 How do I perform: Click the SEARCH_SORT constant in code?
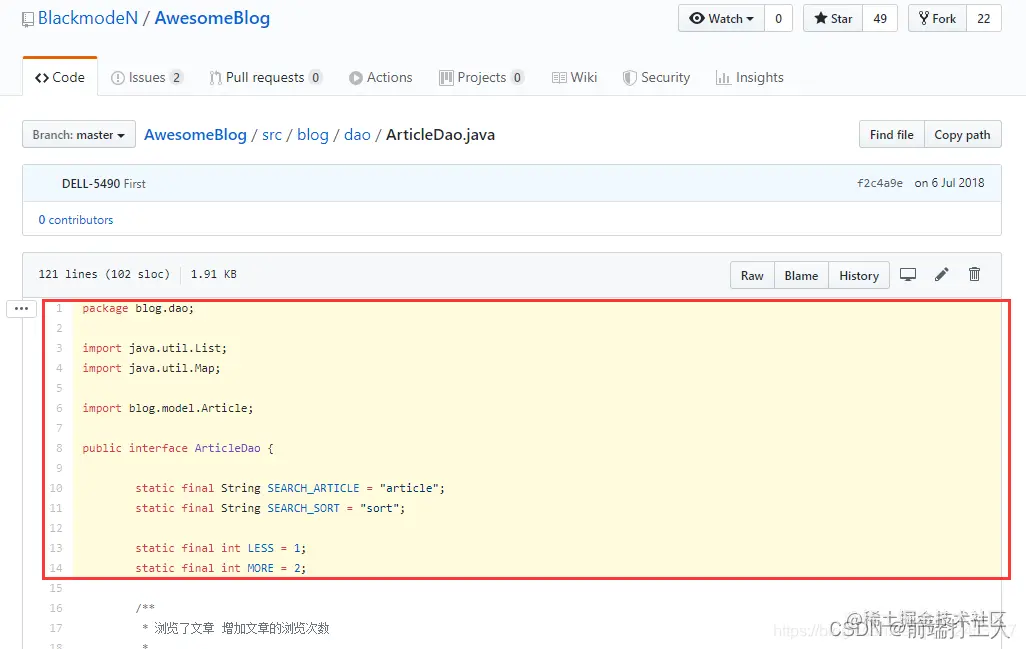(x=304, y=508)
